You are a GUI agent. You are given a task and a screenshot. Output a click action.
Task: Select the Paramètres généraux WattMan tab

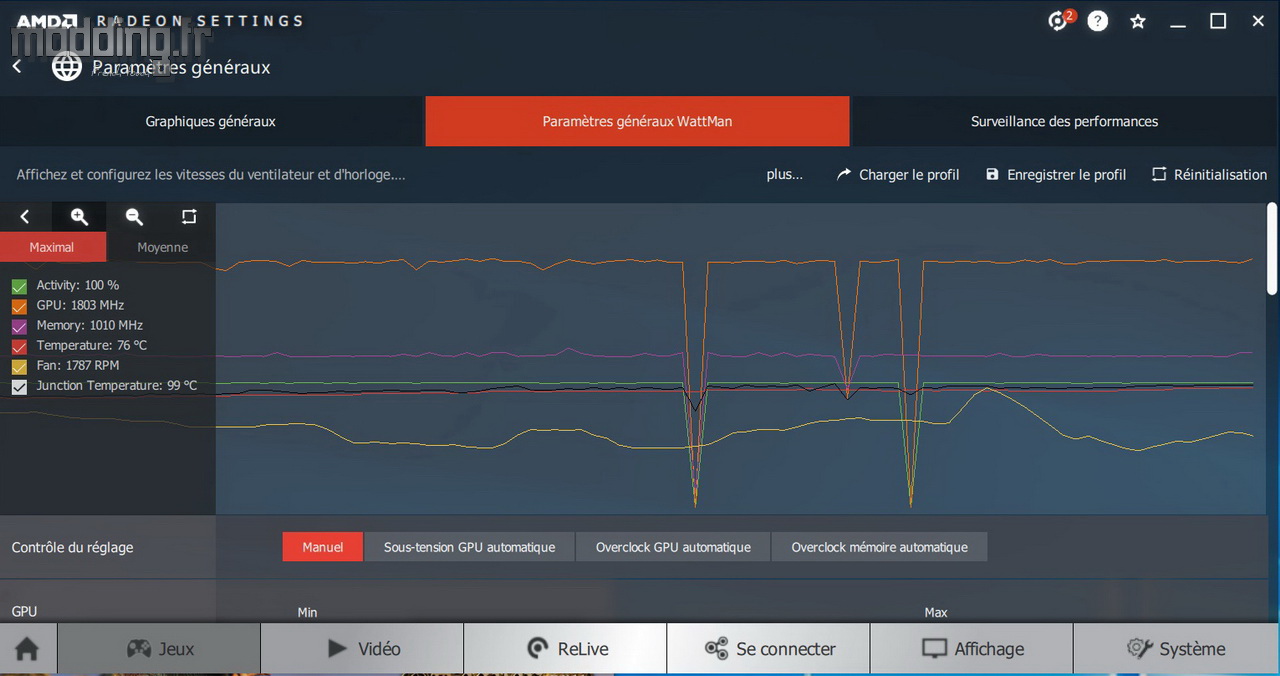pos(637,121)
